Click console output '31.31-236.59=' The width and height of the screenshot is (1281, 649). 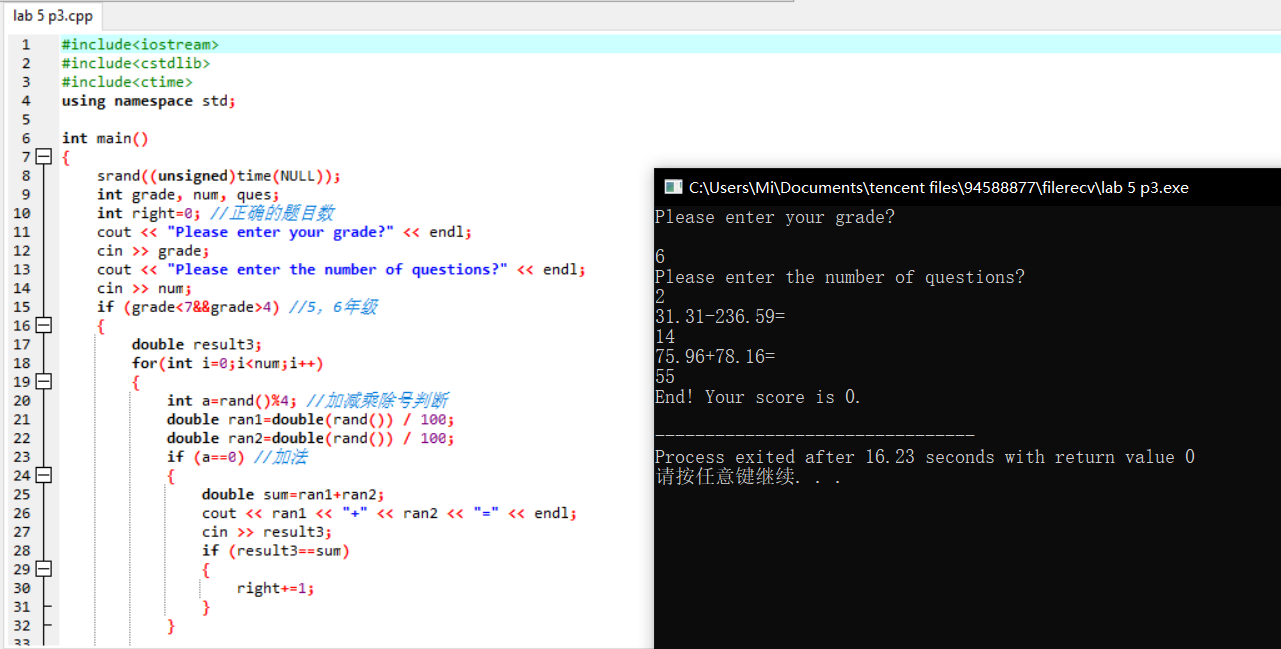click(720, 317)
